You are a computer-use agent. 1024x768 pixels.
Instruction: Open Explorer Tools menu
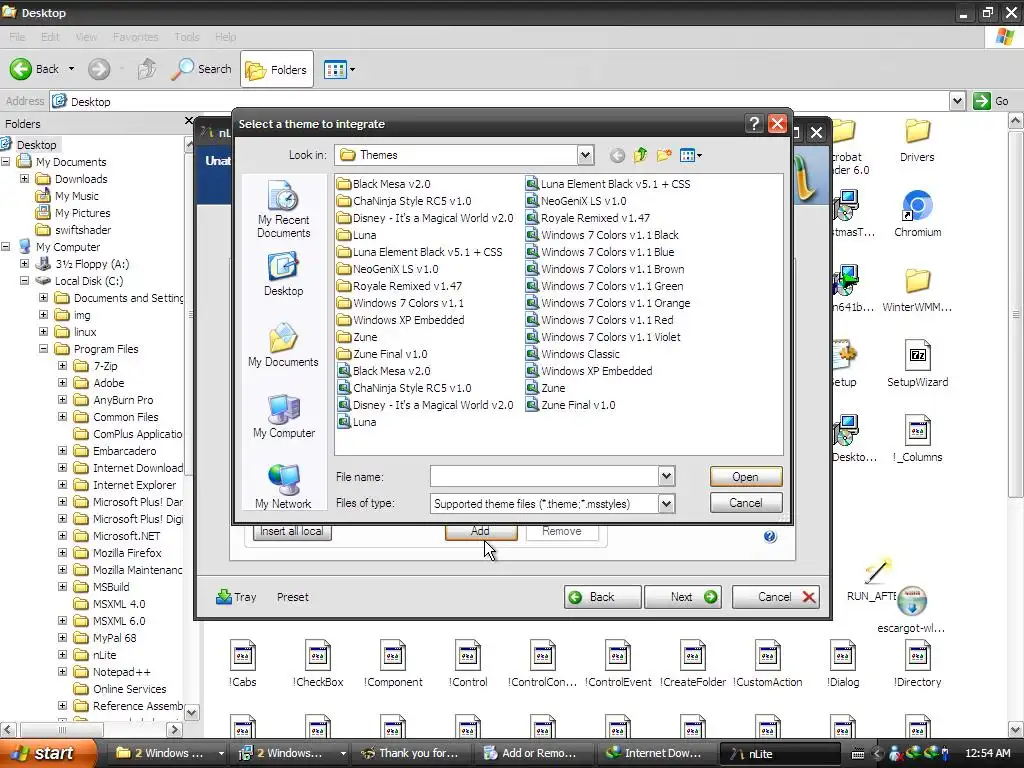click(x=187, y=37)
